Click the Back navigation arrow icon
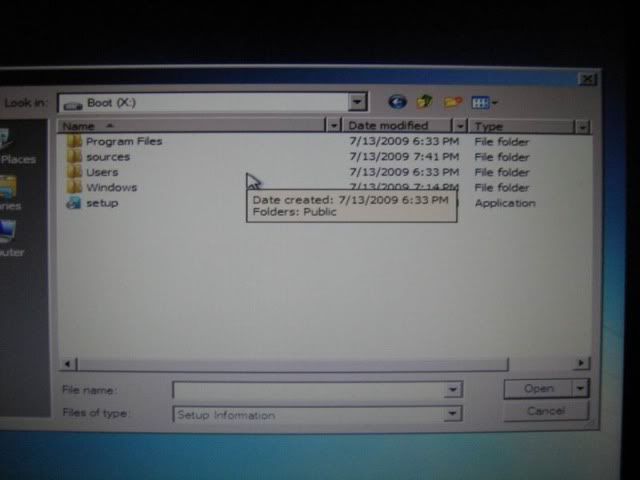 point(397,102)
